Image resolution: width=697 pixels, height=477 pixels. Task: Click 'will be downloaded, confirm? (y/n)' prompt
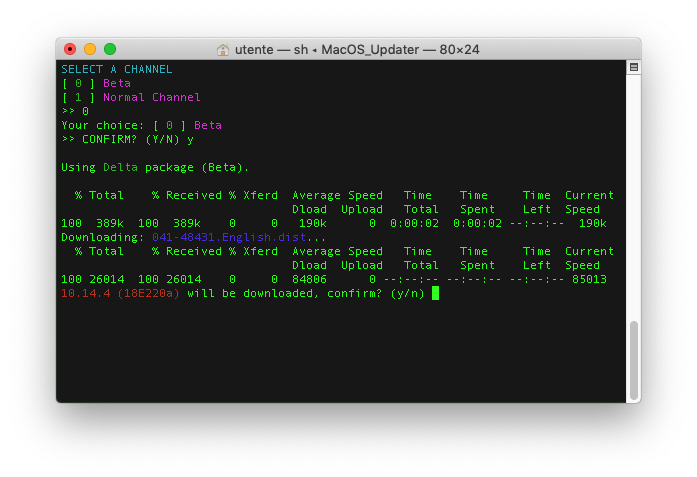pyautogui.click(x=306, y=293)
